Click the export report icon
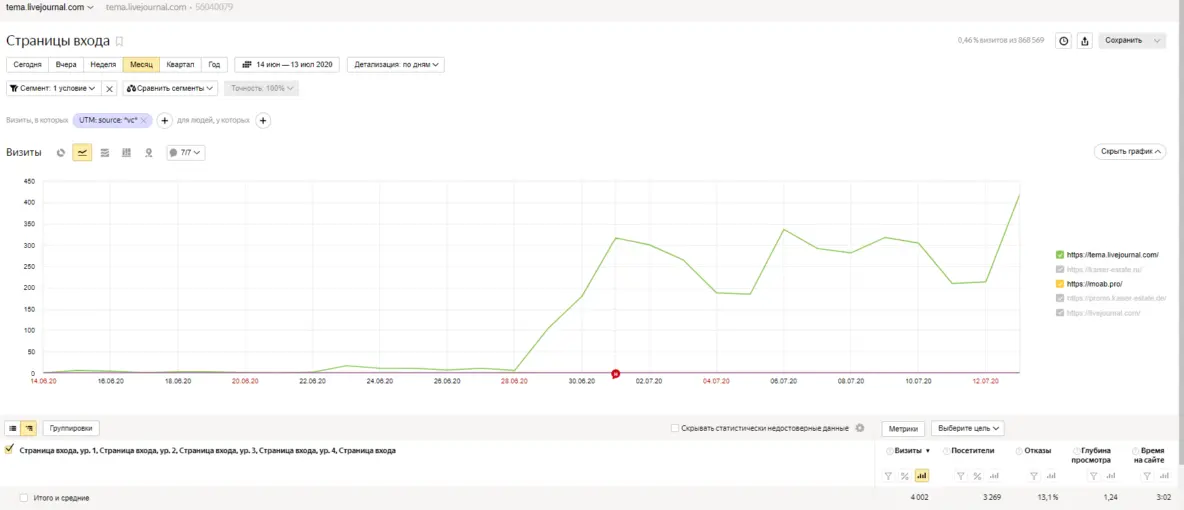Screen dimensions: 1184x510 coord(1084,41)
